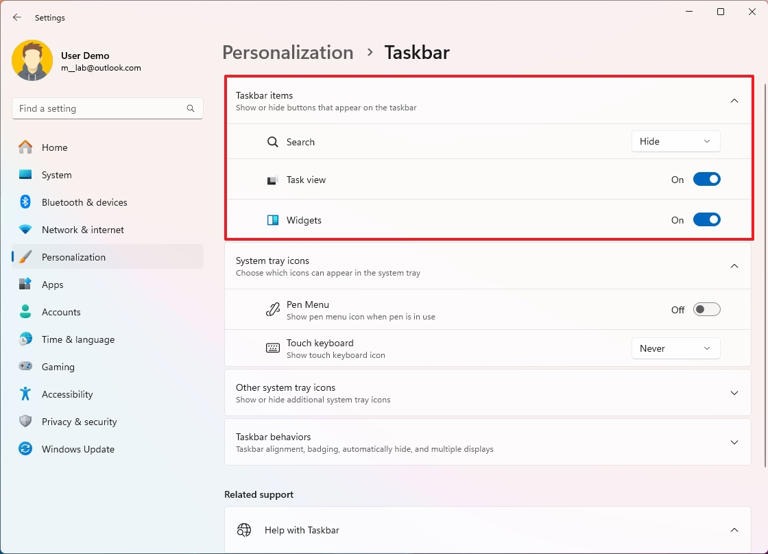Click the back arrow icon
This screenshot has width=768, height=554.
coord(17,17)
